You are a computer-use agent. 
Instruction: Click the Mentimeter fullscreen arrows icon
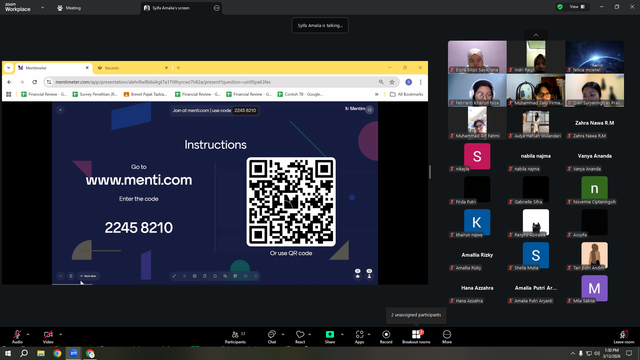click(174, 276)
